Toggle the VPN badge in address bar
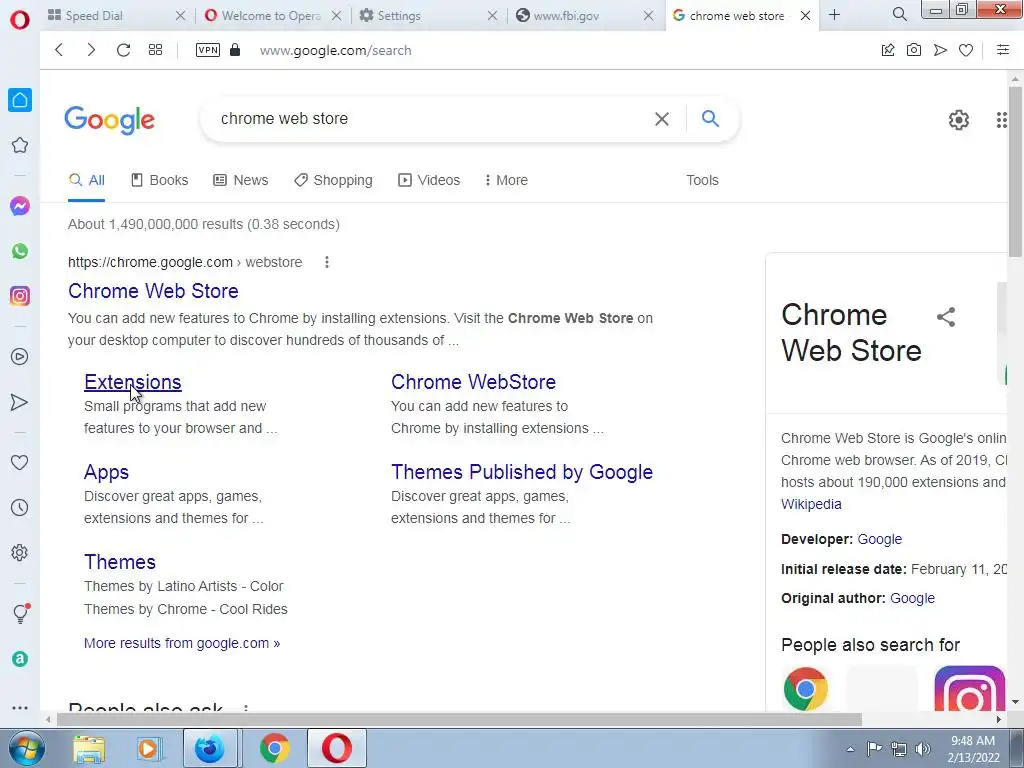 pyautogui.click(x=208, y=50)
